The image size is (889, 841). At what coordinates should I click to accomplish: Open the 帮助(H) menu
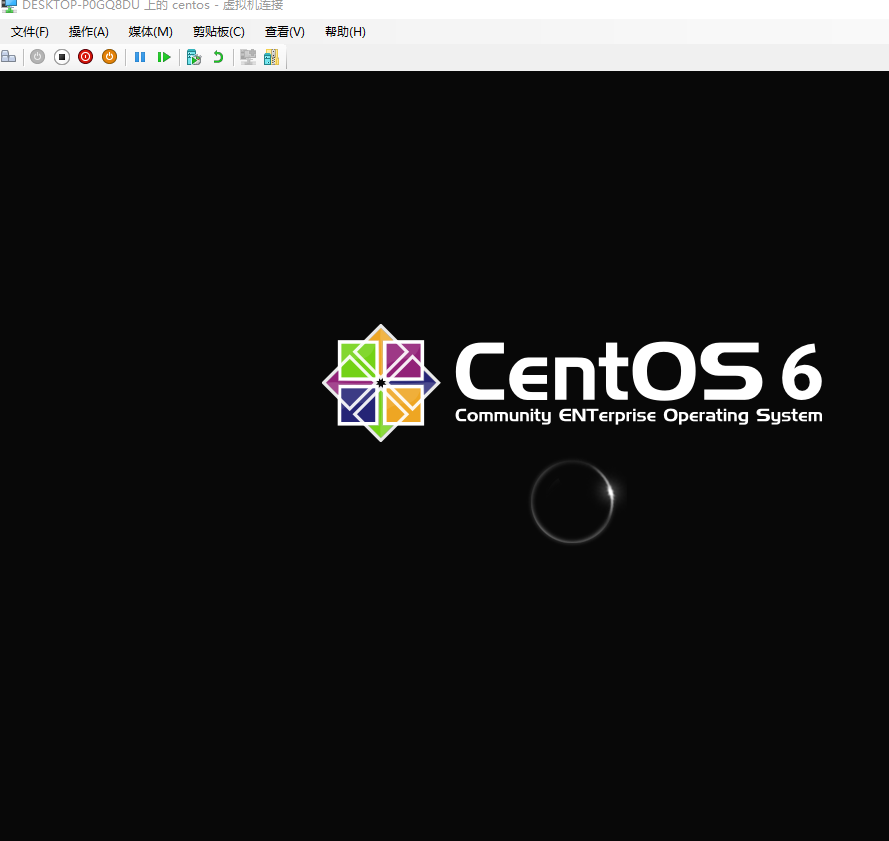click(345, 32)
